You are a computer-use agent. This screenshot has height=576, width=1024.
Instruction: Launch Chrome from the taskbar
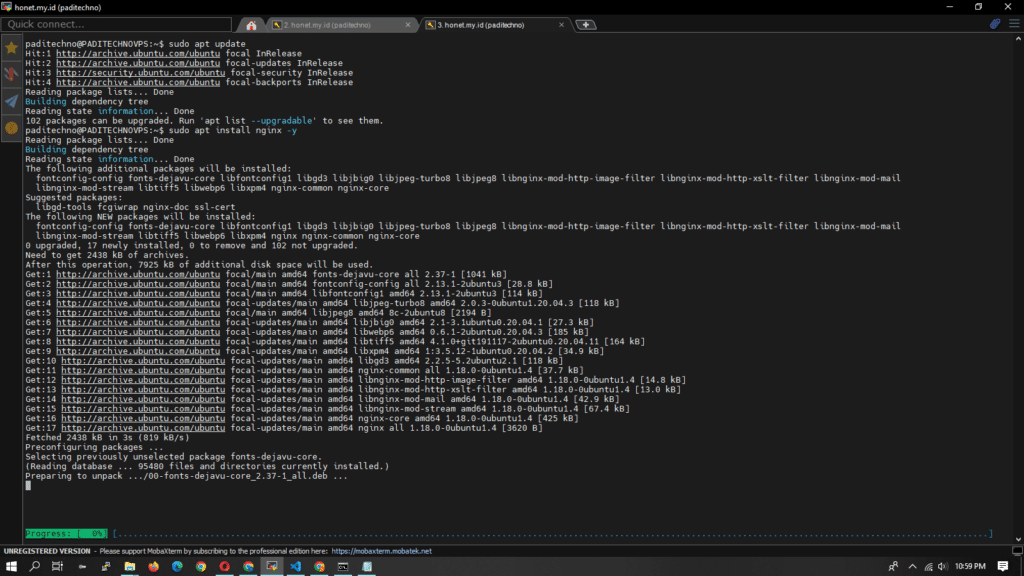pos(200,566)
